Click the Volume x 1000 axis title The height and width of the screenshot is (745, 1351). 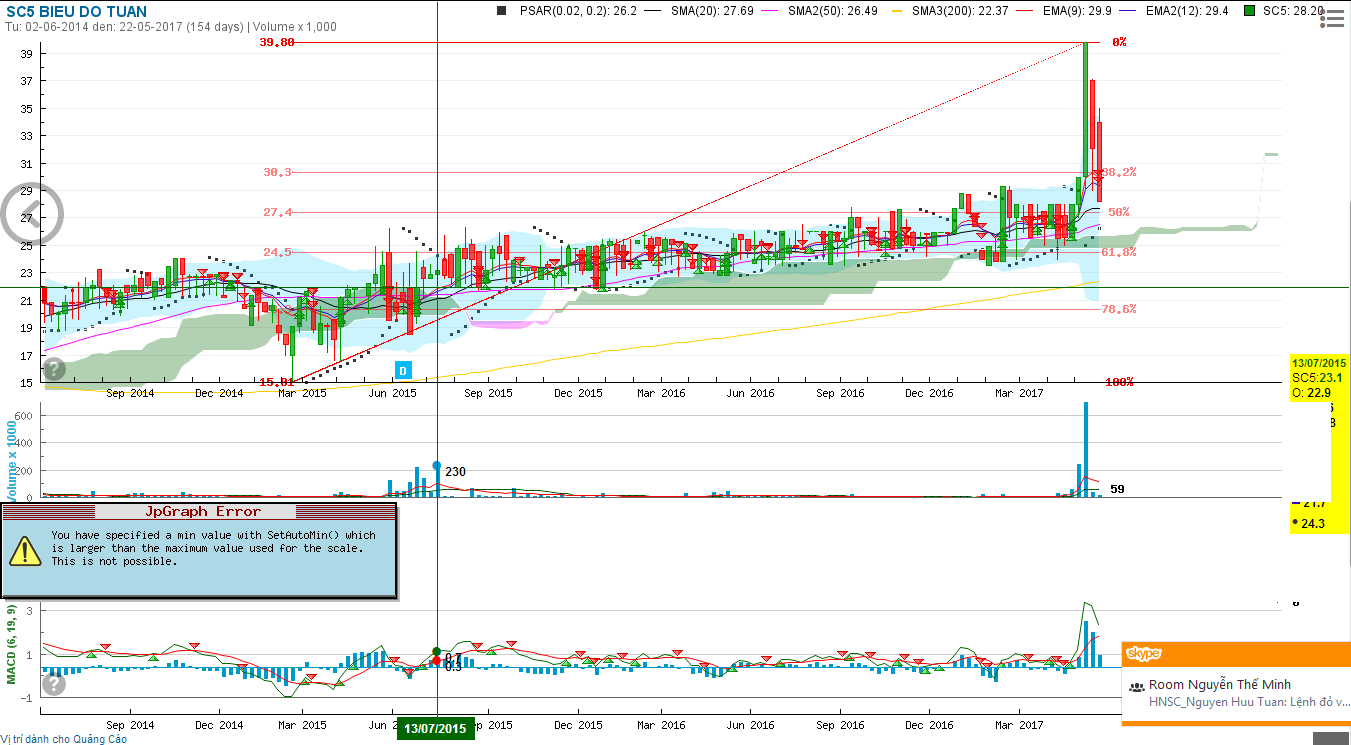11,461
